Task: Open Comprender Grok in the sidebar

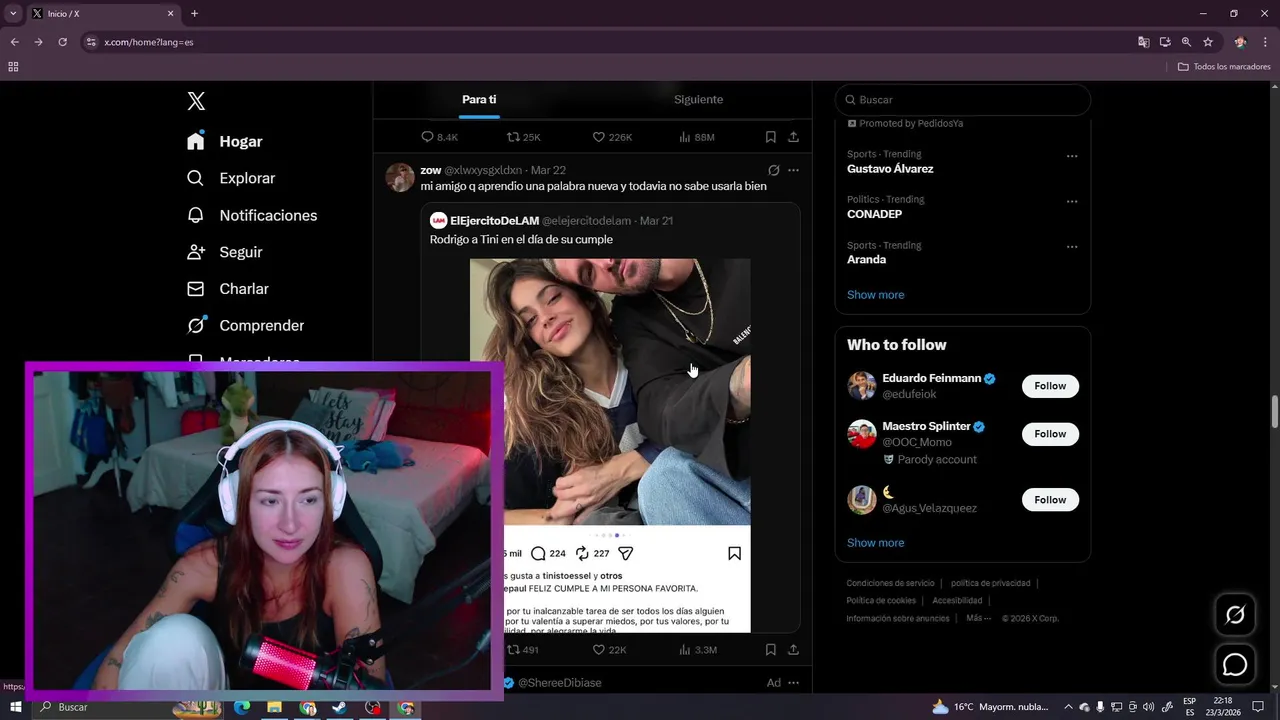Action: 246,325
